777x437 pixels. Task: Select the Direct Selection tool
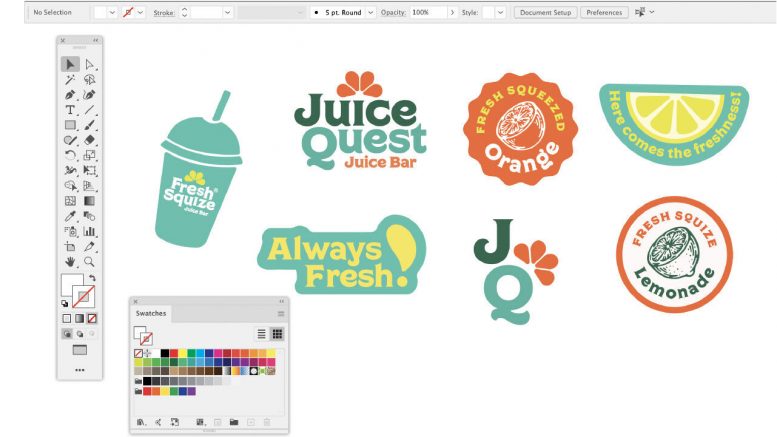[89, 64]
